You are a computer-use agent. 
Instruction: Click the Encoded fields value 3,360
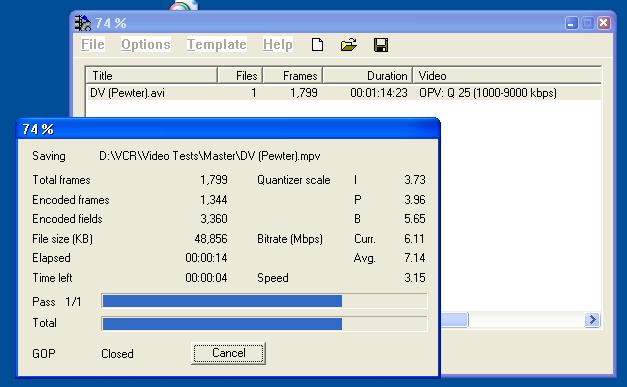tap(214, 219)
